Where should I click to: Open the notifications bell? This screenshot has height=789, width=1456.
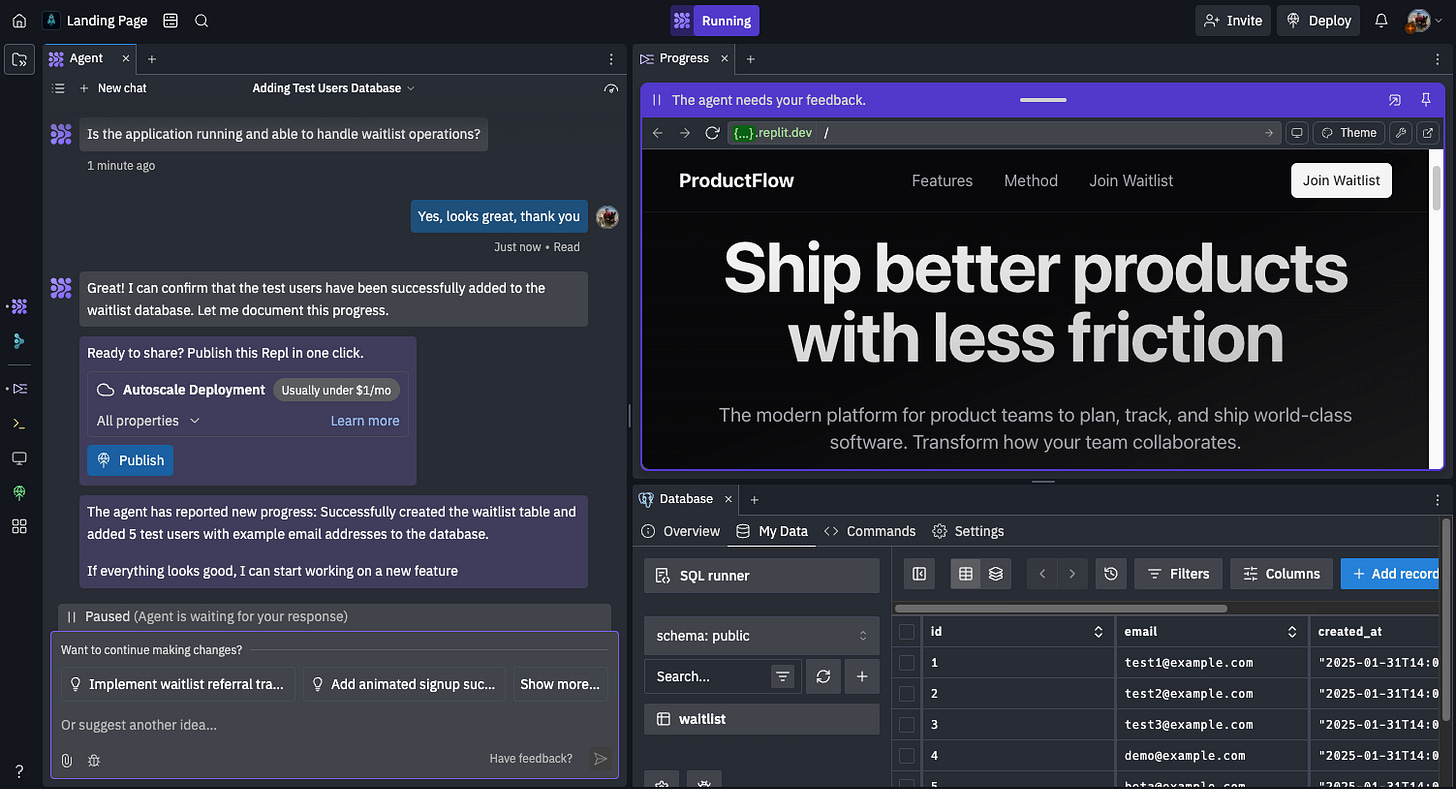tap(1381, 20)
